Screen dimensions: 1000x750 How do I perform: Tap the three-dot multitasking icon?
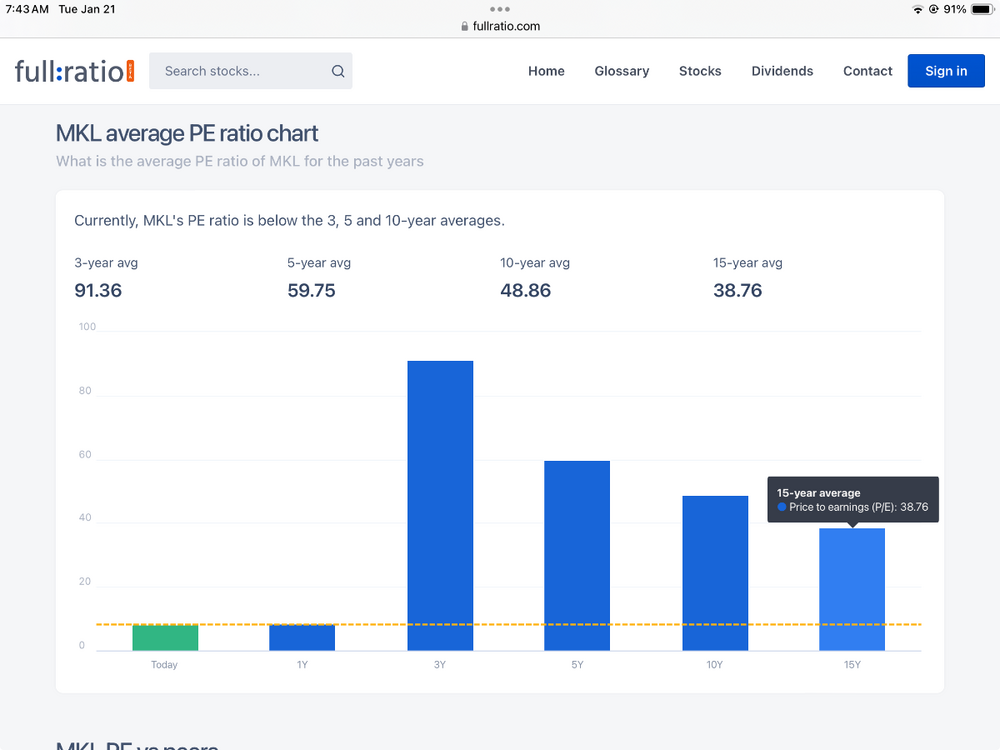click(x=499, y=9)
